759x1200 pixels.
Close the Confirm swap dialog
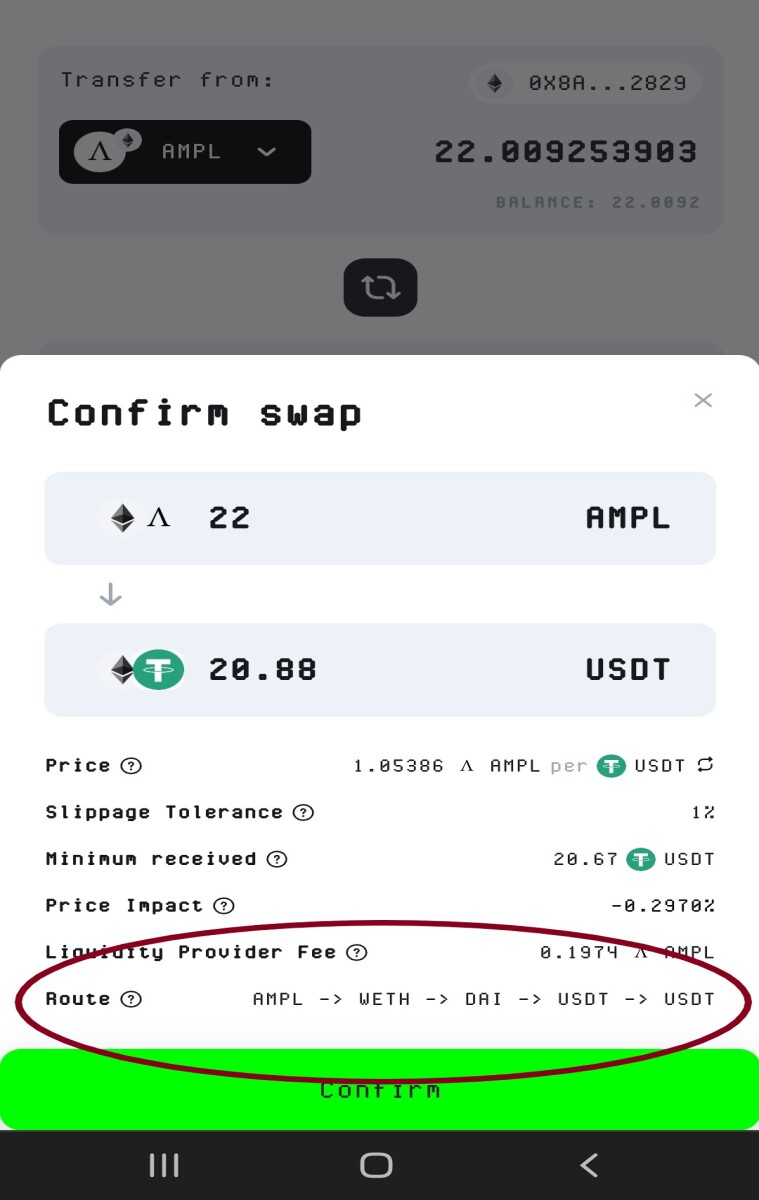coord(703,400)
